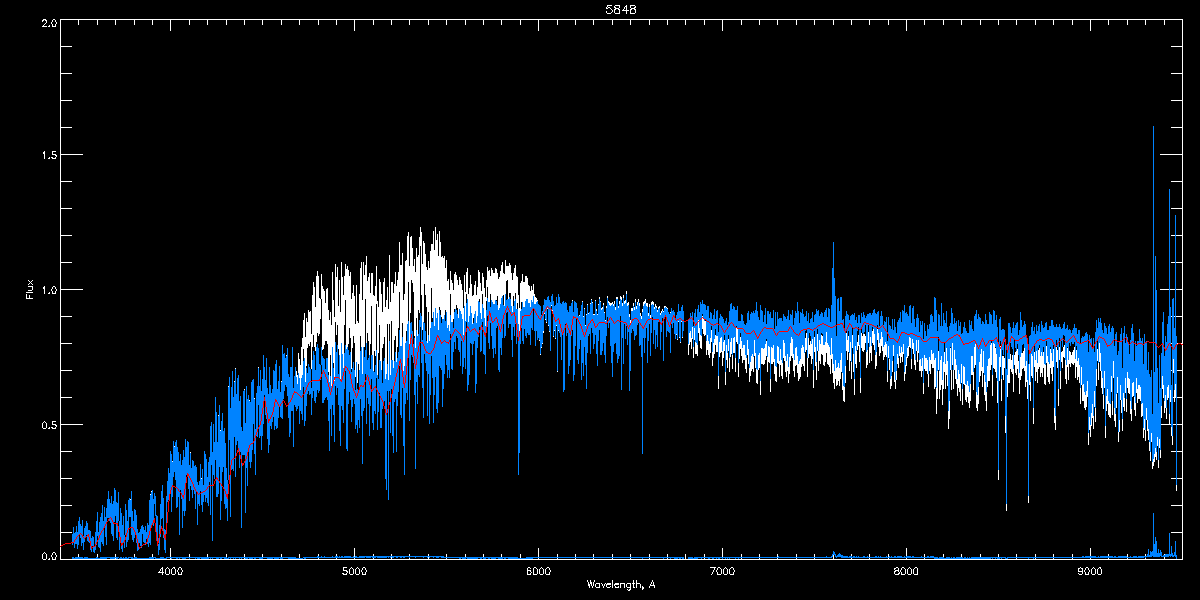This screenshot has width=1200, height=600.
Task: Click the deep absorption line bottom near 8550
Action: click(1006, 508)
